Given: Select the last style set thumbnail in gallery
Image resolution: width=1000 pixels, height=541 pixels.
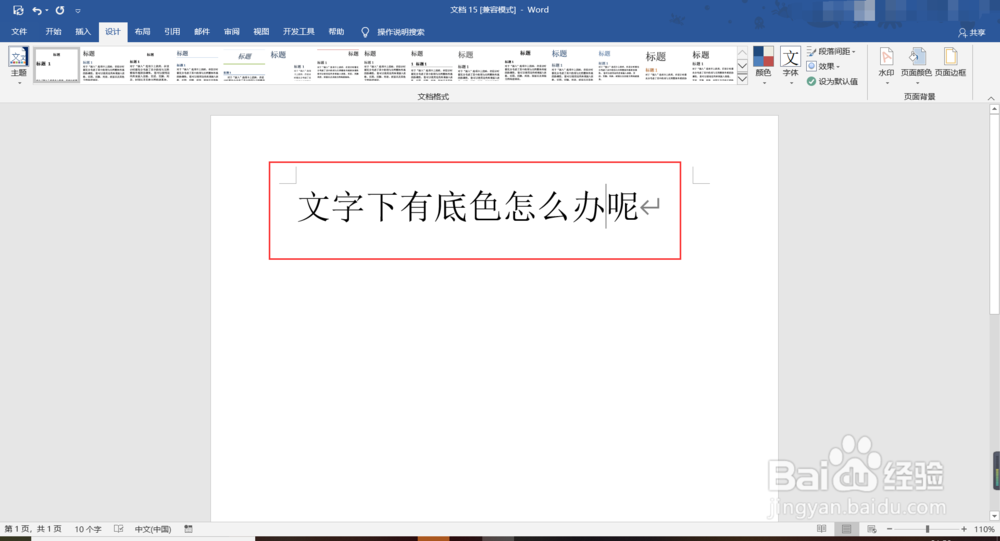Looking at the screenshot, I should (713, 64).
